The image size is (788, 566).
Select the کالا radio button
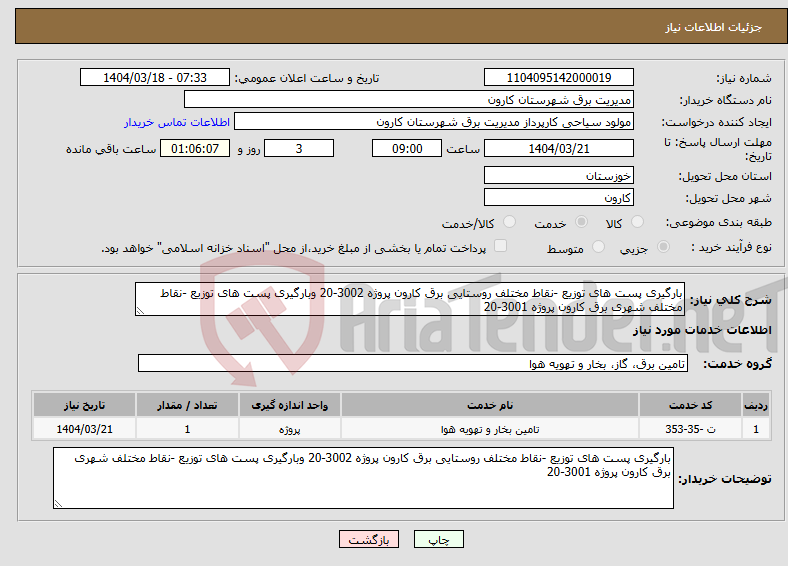tap(637, 222)
